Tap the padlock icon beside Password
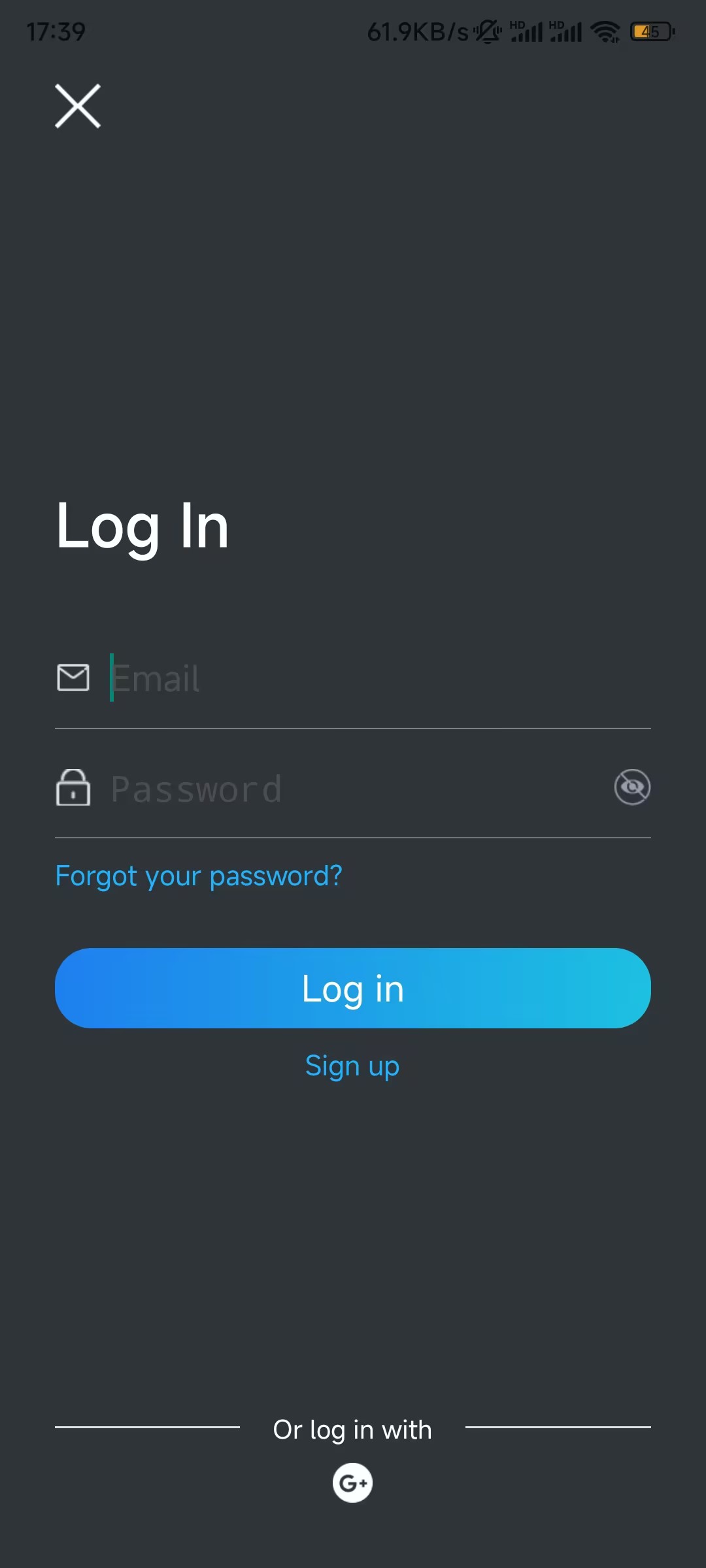 tap(73, 787)
